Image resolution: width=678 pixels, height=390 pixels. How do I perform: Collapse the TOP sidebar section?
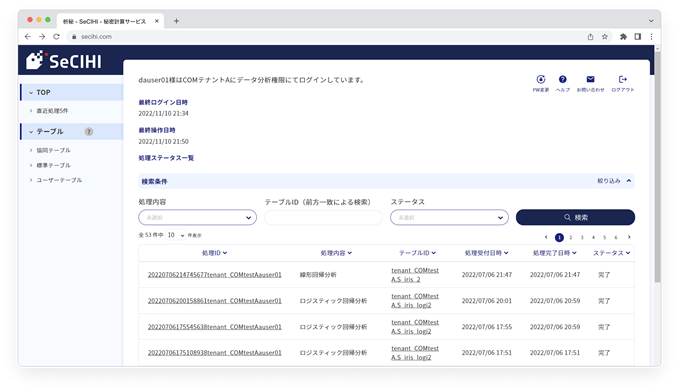click(x=72, y=93)
